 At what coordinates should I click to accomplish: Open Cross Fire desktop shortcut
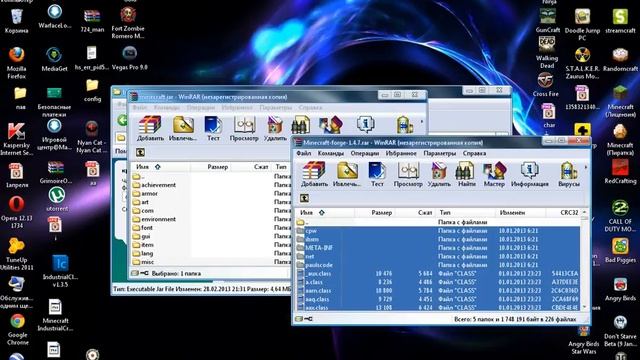pos(545,85)
